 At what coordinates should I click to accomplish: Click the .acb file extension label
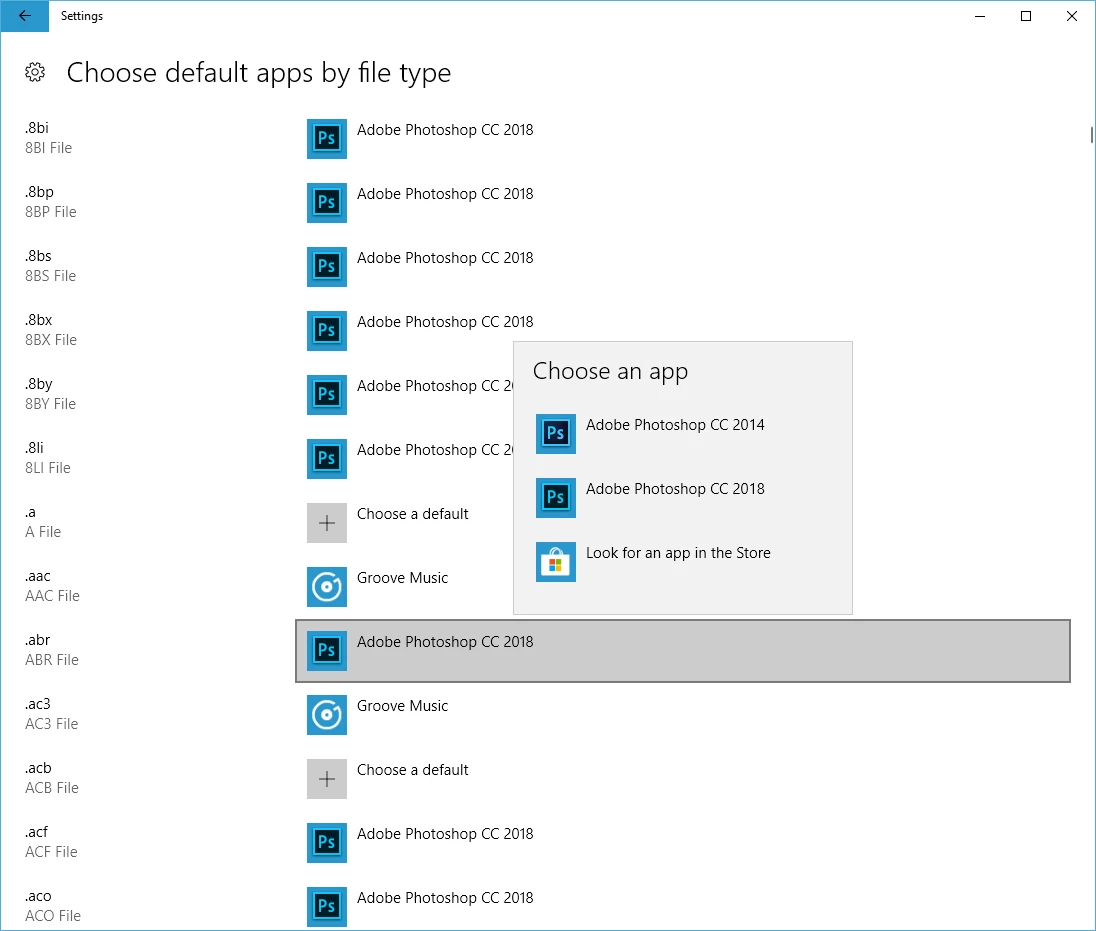click(38, 768)
